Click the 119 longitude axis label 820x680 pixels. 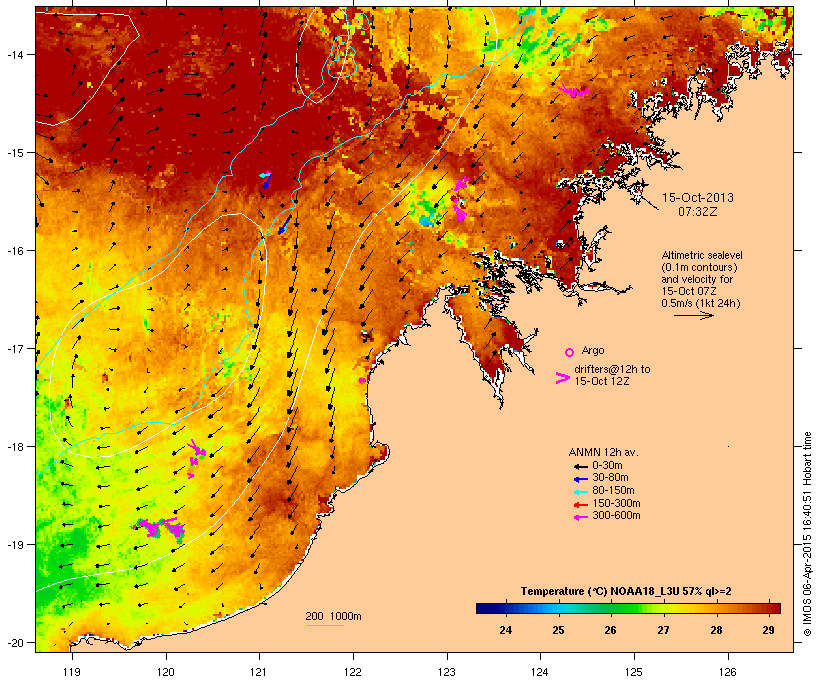pos(72,672)
